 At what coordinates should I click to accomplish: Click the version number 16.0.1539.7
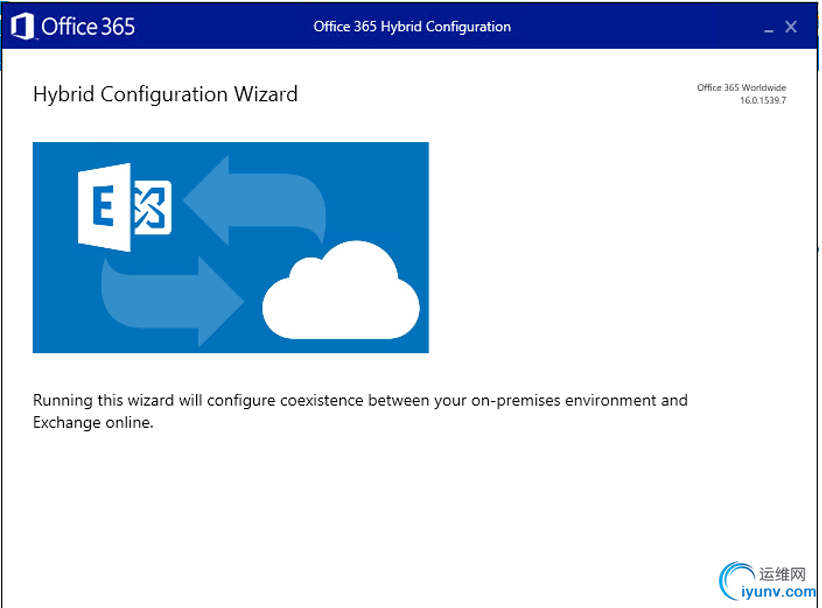tap(763, 101)
